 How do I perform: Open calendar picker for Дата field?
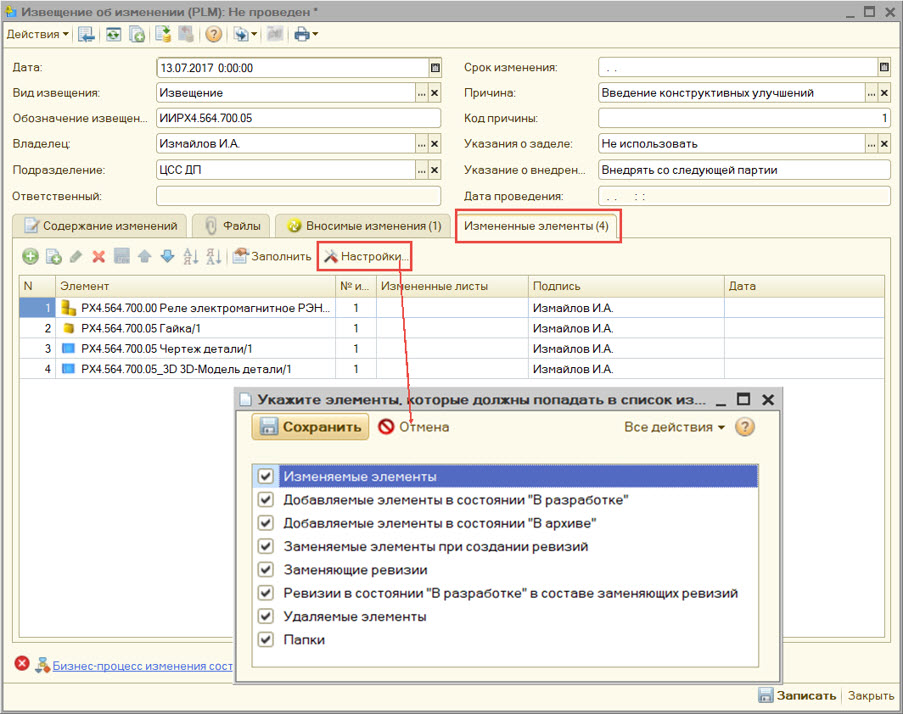click(x=435, y=68)
